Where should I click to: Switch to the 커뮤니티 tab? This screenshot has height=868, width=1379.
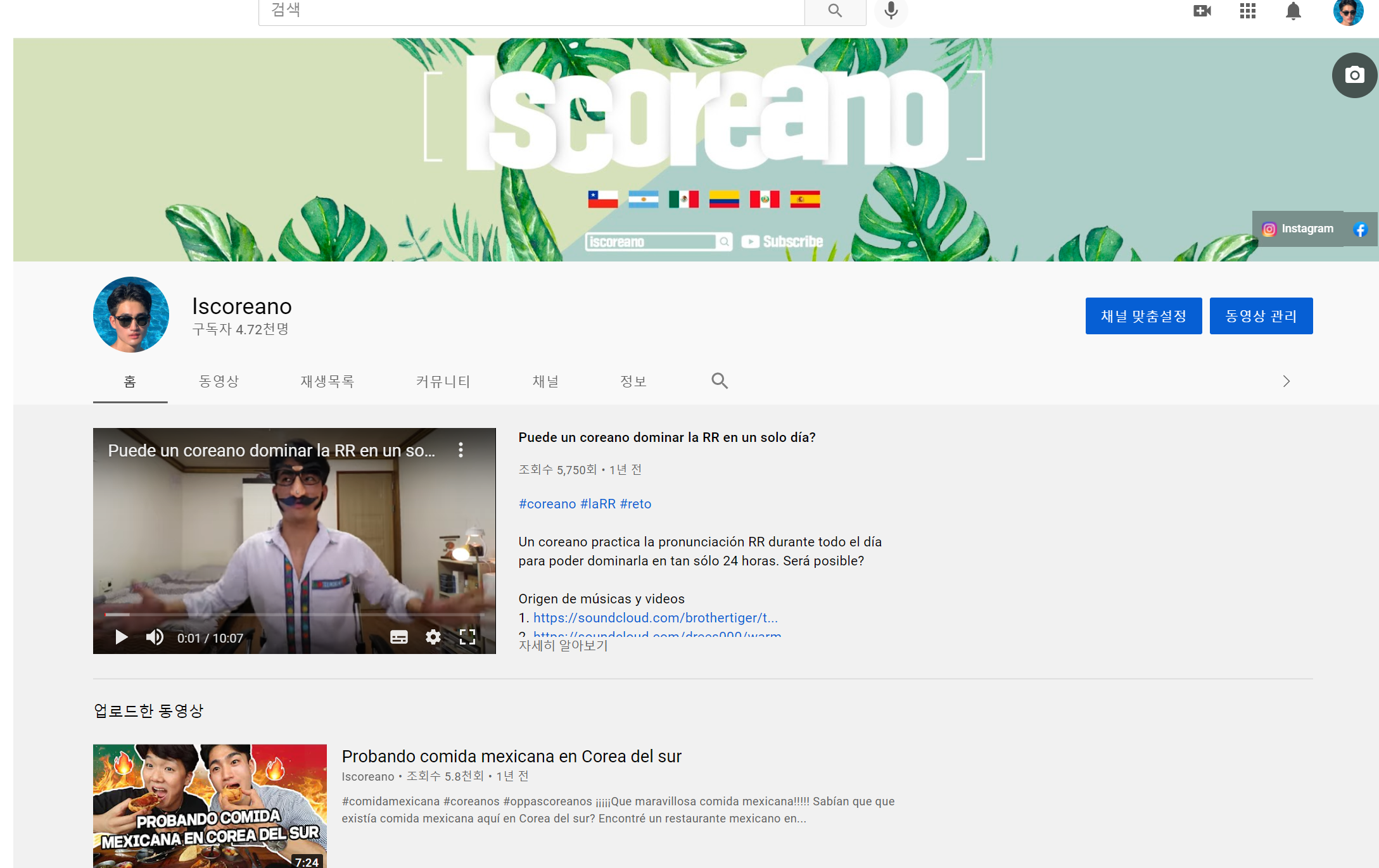pyautogui.click(x=443, y=381)
